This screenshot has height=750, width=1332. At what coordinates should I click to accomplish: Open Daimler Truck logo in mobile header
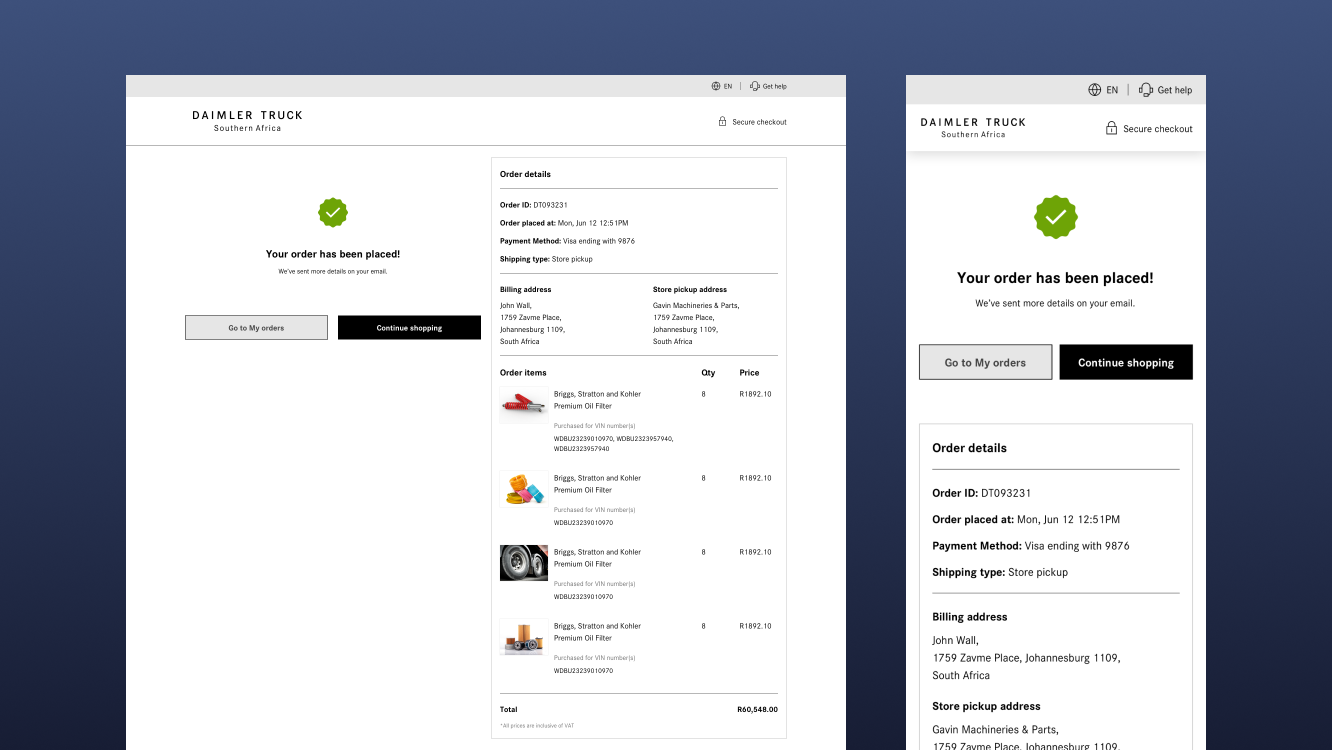tap(973, 127)
